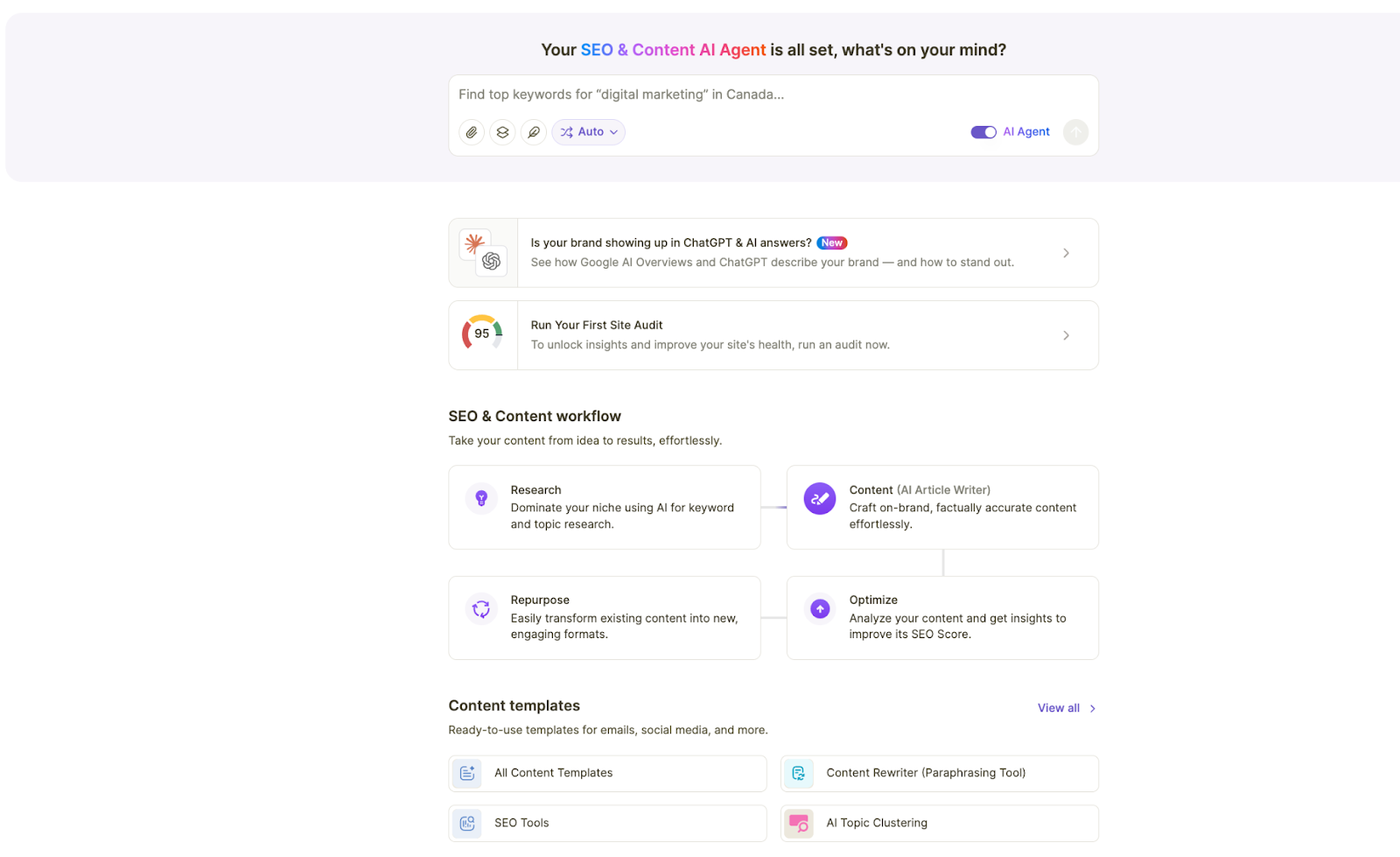
Task: Click the Research lightbulb icon
Action: pyautogui.click(x=480, y=497)
